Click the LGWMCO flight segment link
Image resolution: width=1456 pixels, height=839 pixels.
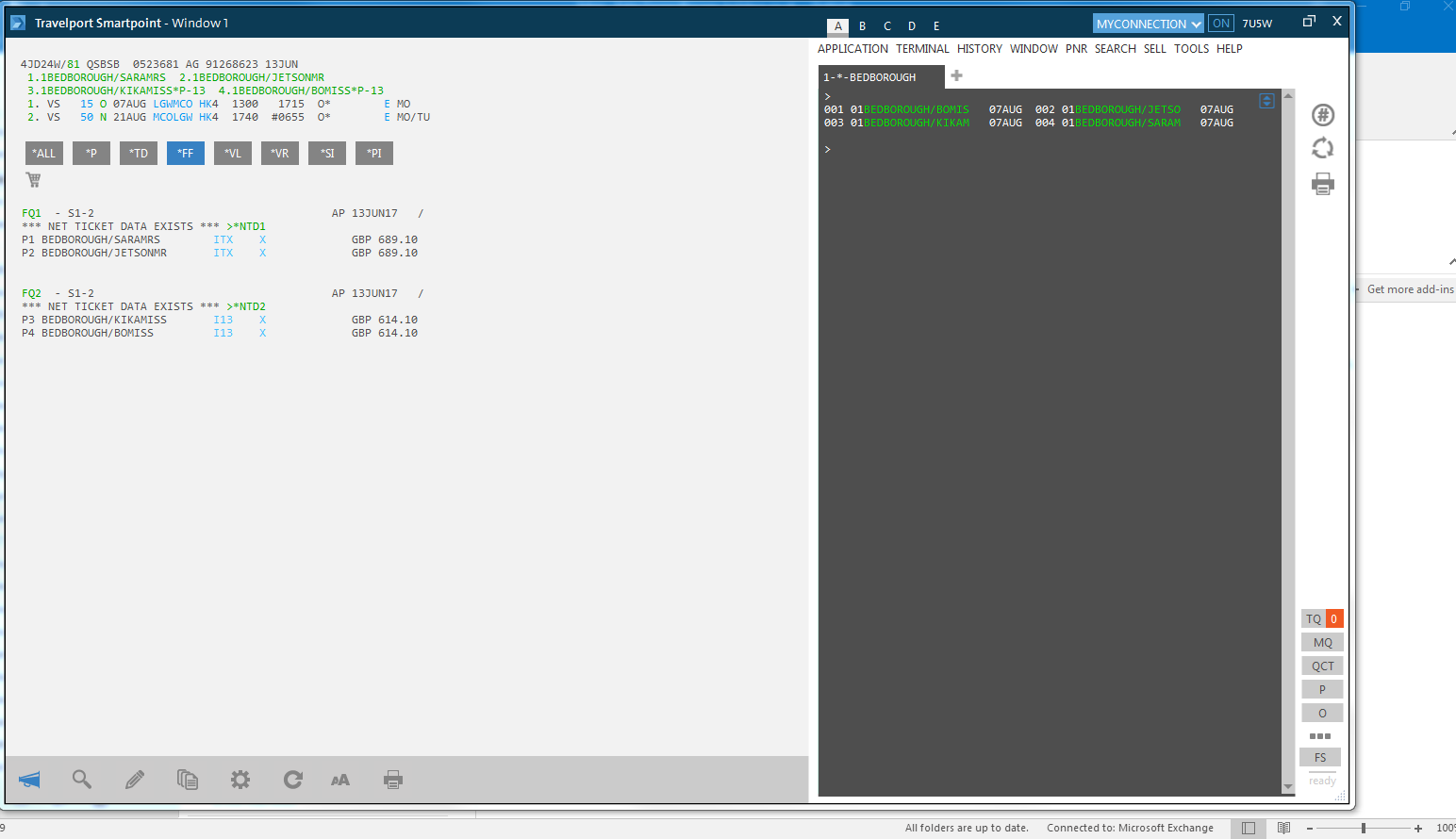click(x=173, y=104)
